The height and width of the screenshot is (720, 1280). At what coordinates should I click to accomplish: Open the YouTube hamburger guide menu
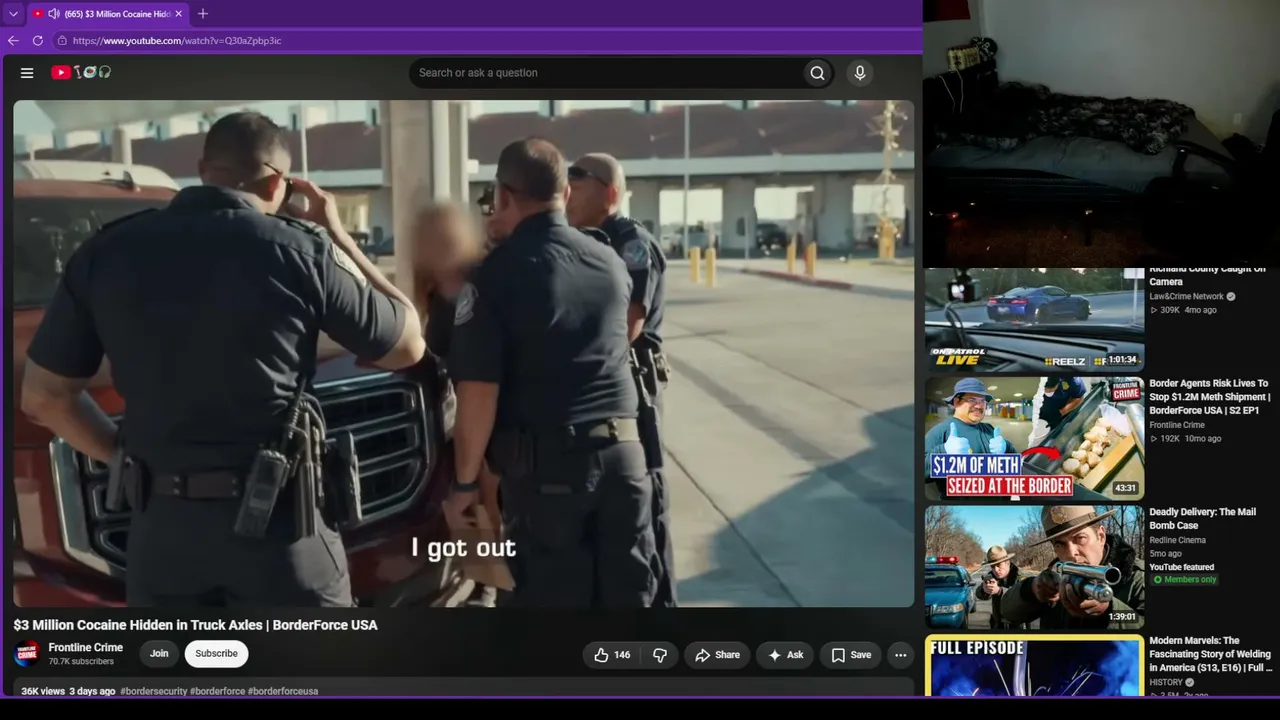click(x=27, y=73)
